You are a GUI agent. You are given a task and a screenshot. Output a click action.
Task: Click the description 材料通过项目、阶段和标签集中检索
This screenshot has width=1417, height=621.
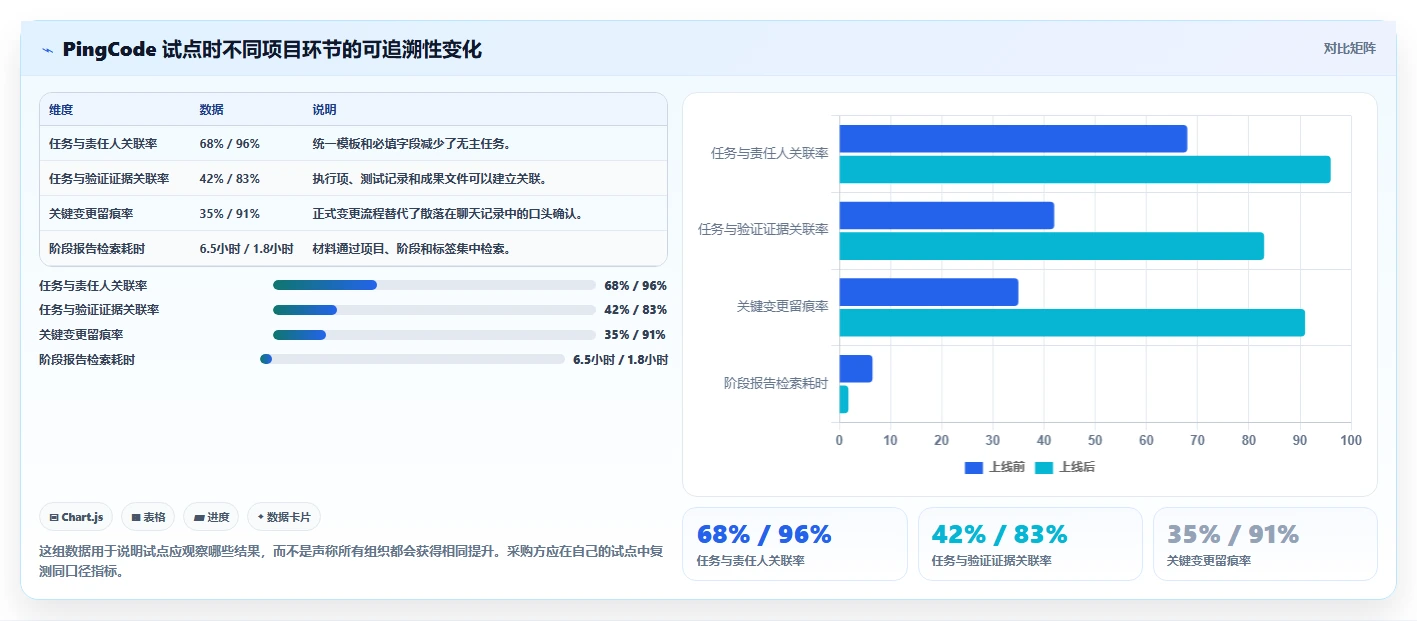pyautogui.click(x=413, y=249)
